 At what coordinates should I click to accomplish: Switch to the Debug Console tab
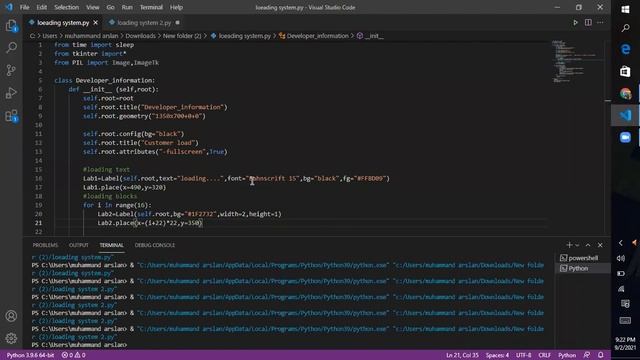click(155, 245)
